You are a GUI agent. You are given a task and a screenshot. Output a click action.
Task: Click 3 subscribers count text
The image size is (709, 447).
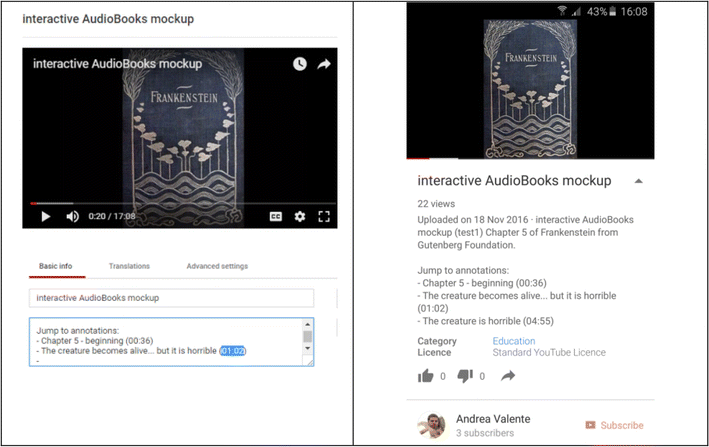(x=485, y=433)
